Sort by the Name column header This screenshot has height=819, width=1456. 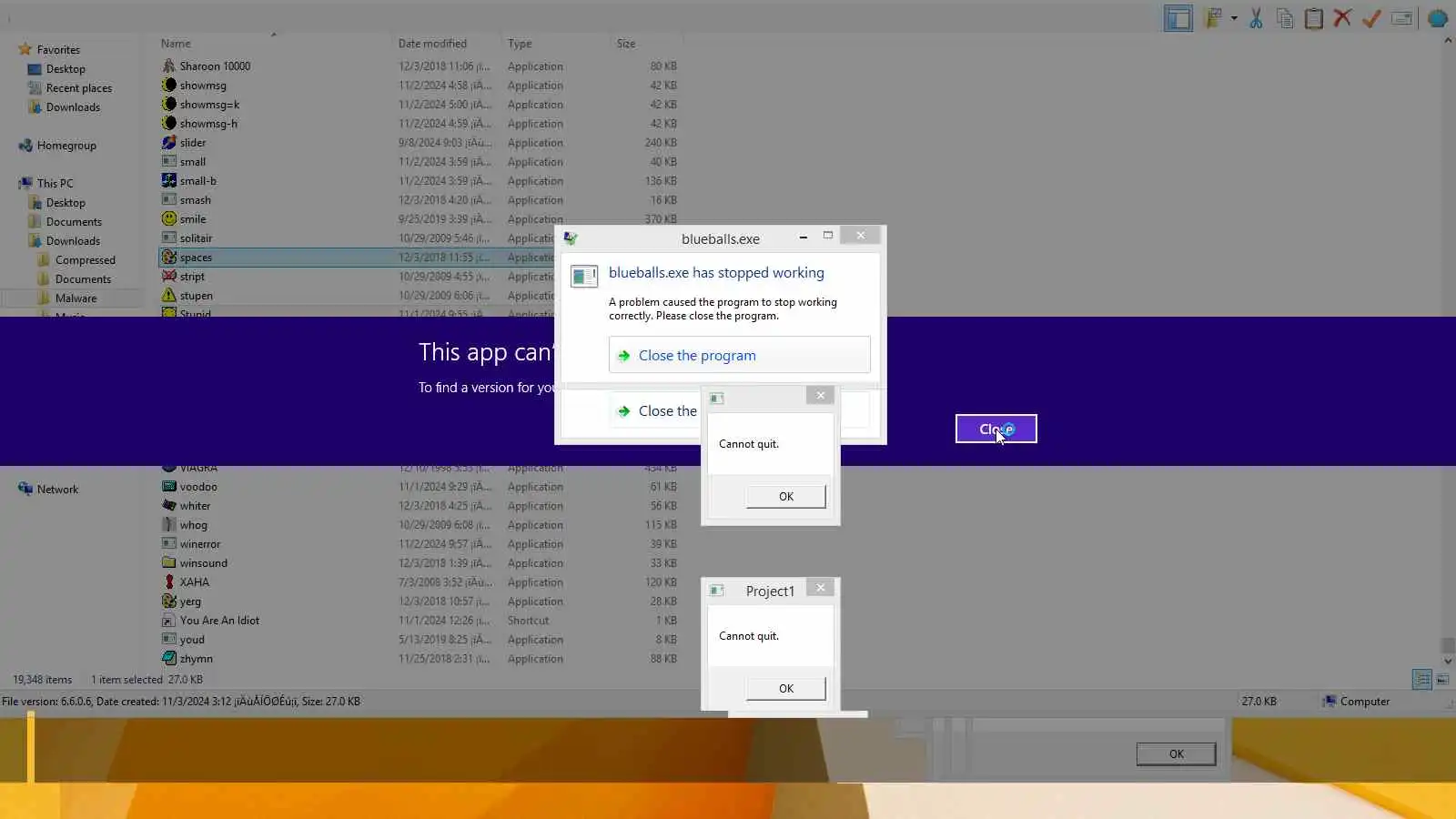point(176,44)
